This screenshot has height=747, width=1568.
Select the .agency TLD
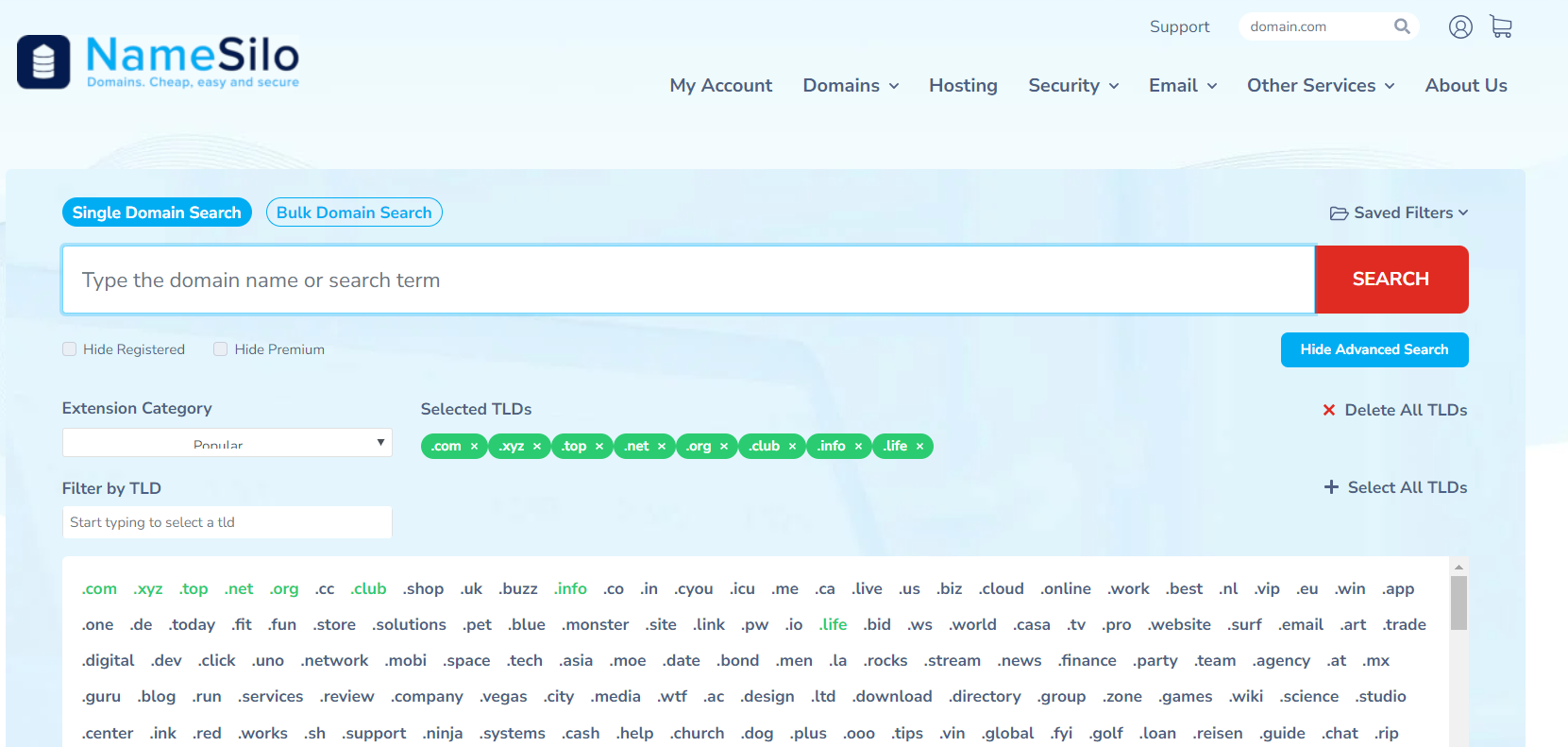1281,660
